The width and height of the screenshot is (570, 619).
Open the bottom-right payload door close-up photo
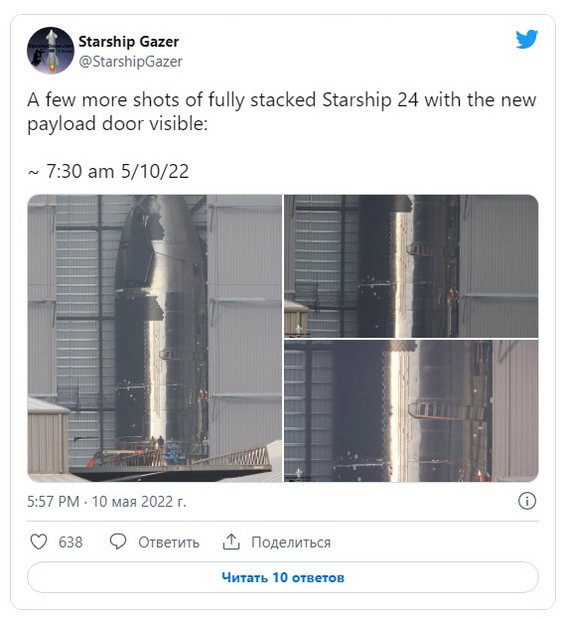411,411
